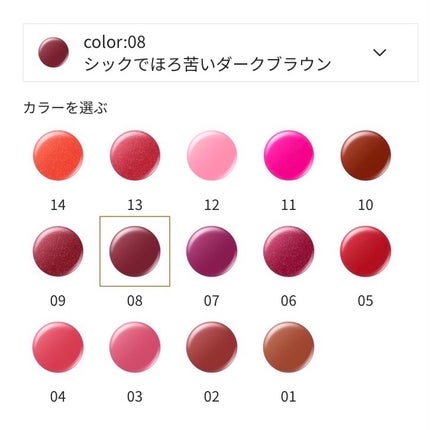Open the color:08 selection box
Viewport: 430px width, 430px height.
tap(220, 52)
